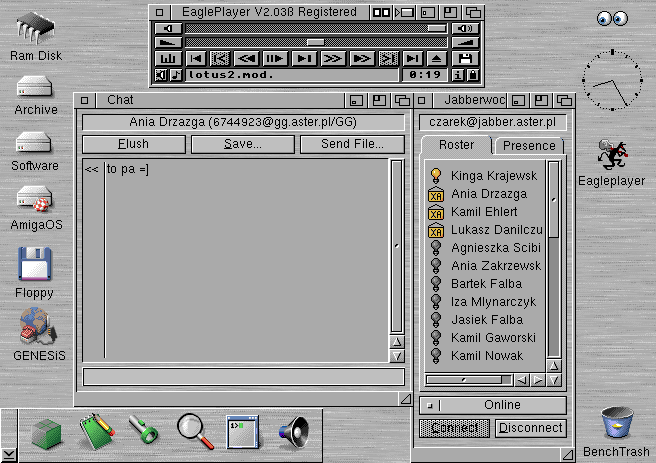
Task: Click the 'to pa =]' chat message
Action: [128, 169]
